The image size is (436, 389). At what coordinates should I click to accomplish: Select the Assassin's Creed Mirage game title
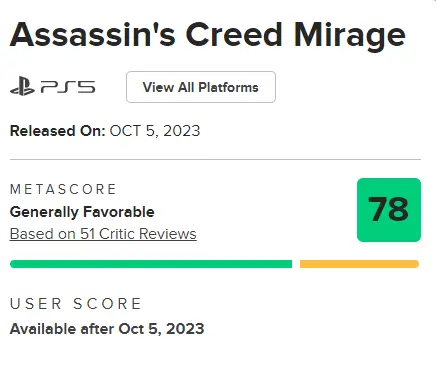tap(208, 36)
